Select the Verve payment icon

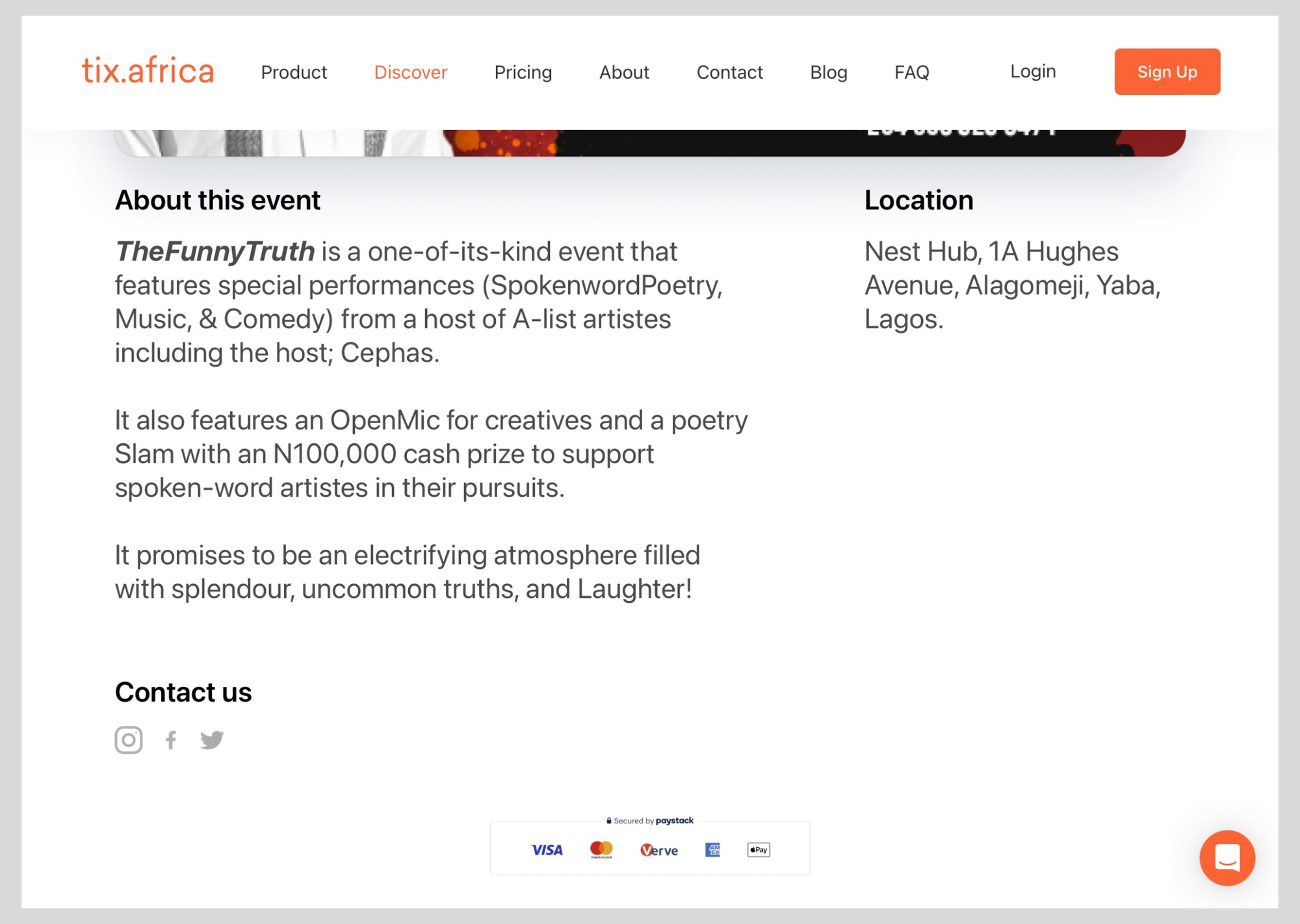click(x=658, y=849)
